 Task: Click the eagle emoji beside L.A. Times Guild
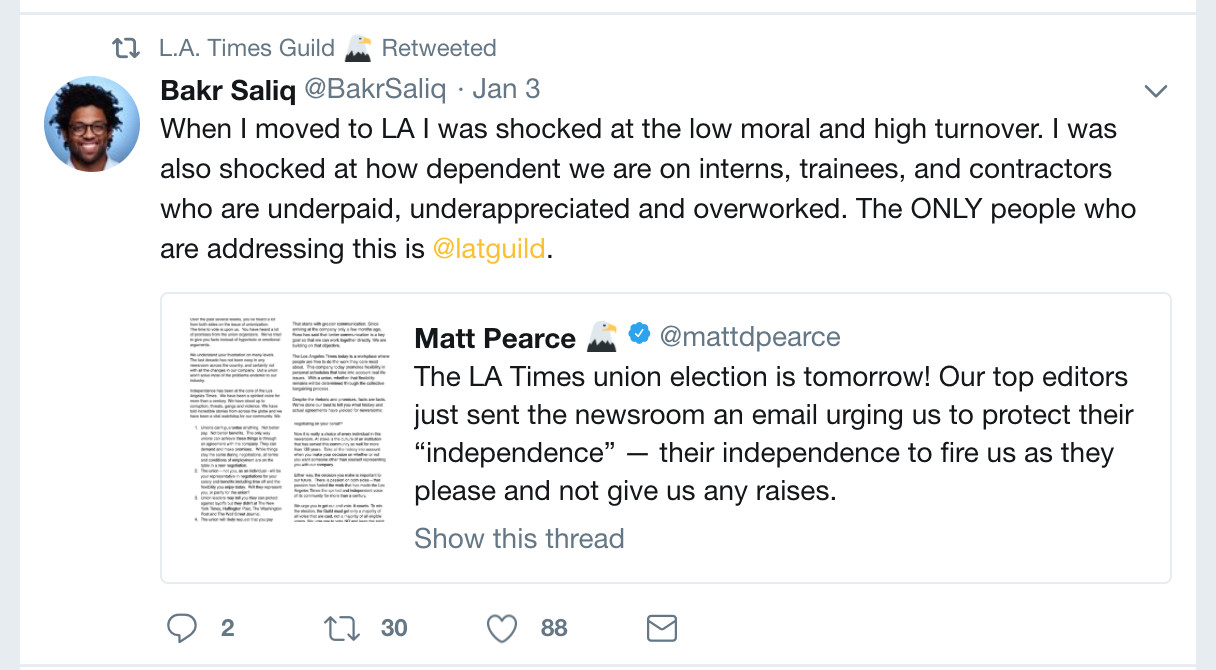coord(357,47)
